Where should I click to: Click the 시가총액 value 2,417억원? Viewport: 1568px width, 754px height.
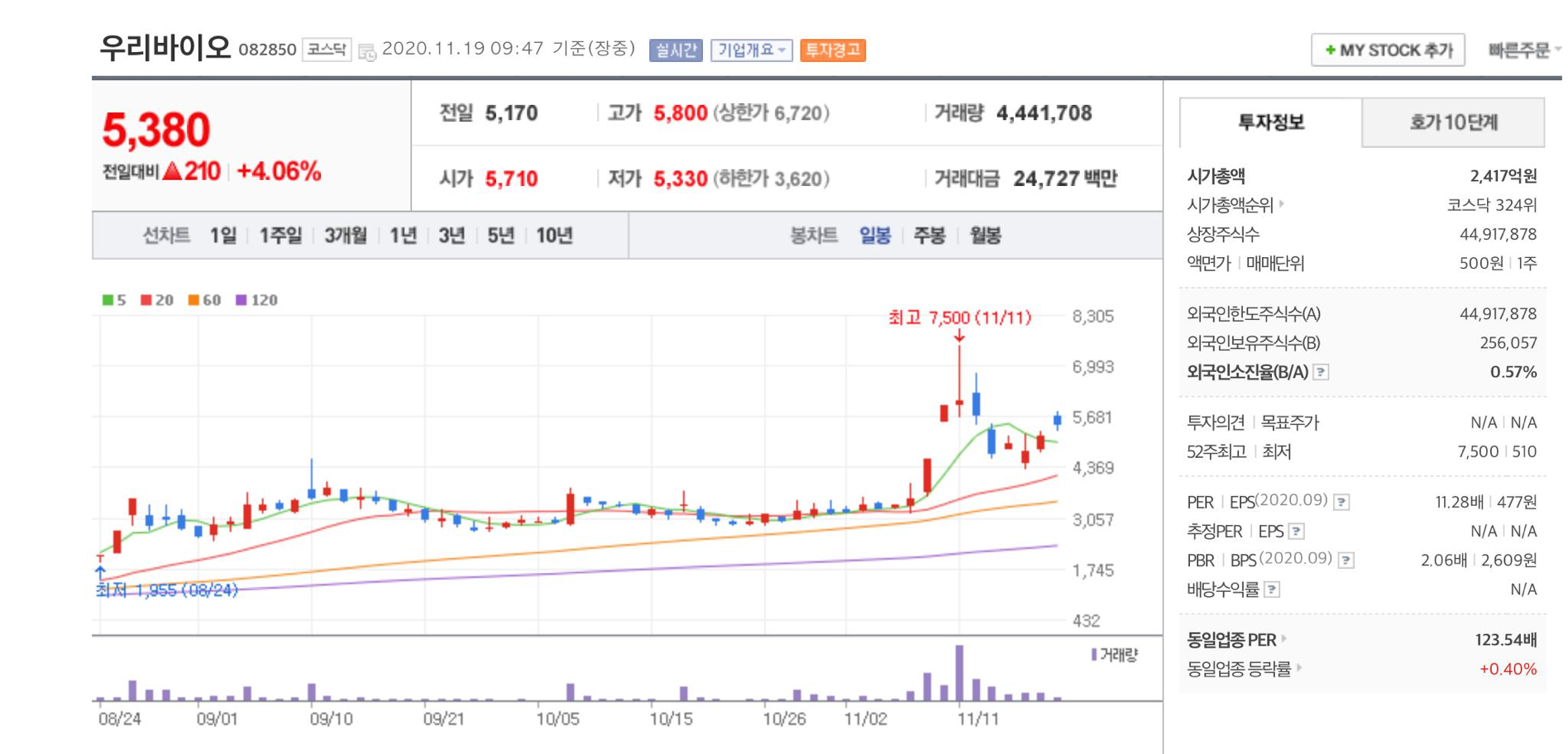[x=1503, y=176]
